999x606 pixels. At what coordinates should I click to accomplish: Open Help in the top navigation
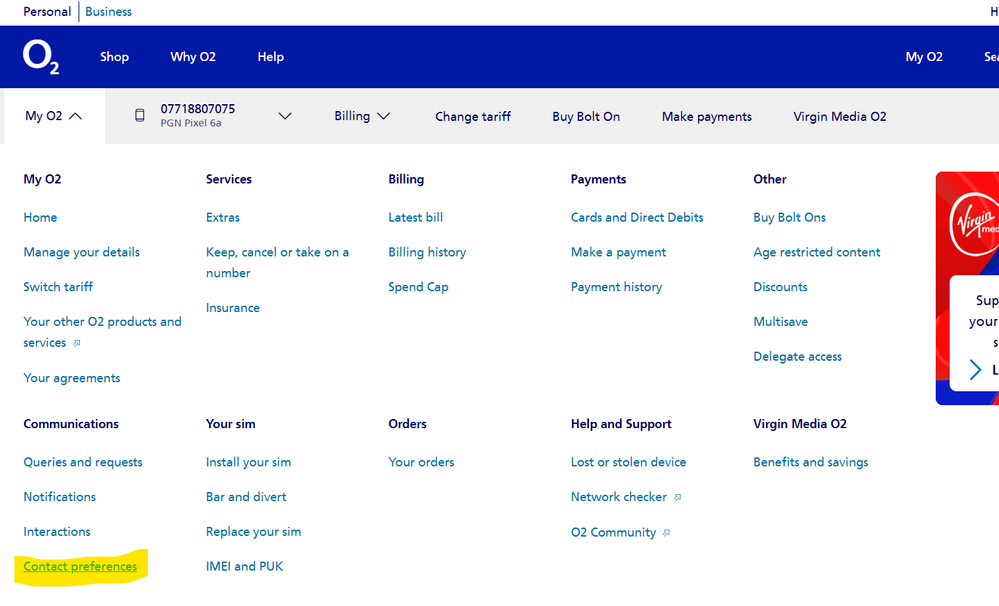coord(271,57)
